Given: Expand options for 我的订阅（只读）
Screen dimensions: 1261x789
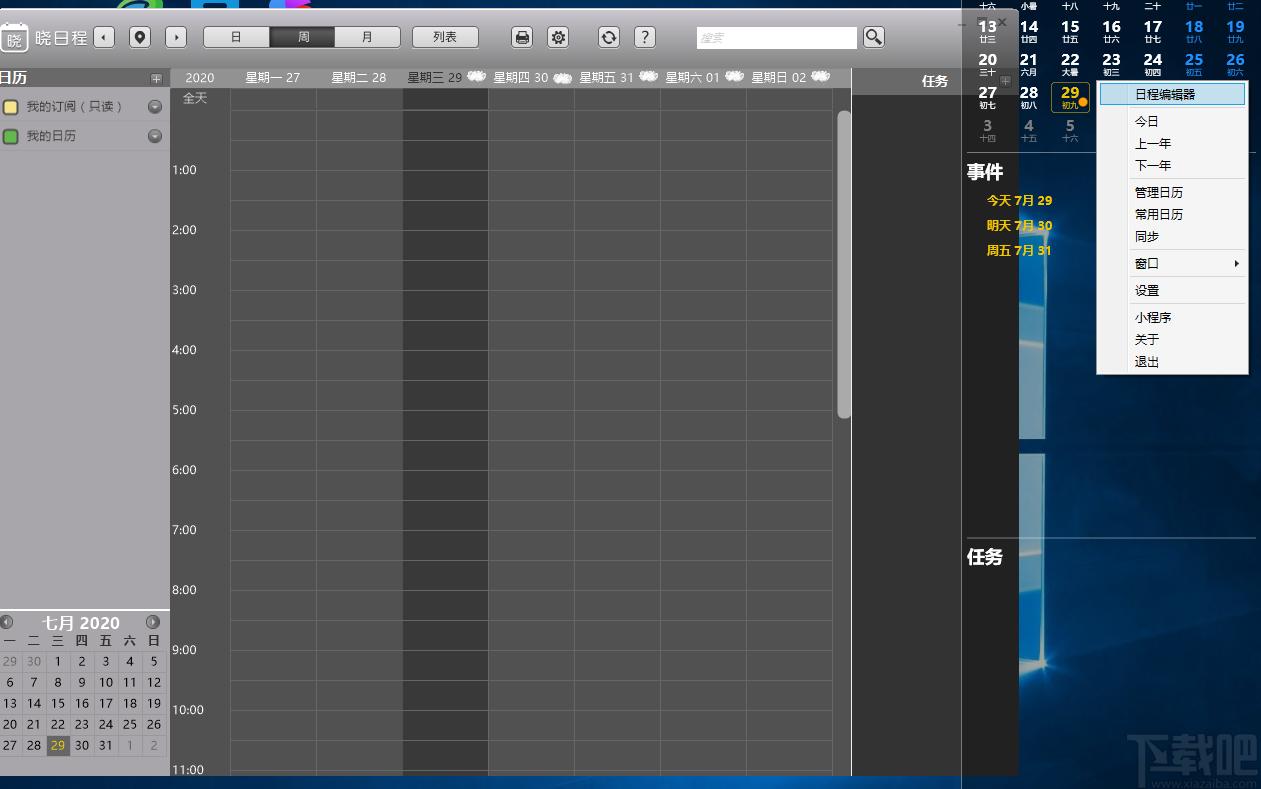Looking at the screenshot, I should coord(155,107).
